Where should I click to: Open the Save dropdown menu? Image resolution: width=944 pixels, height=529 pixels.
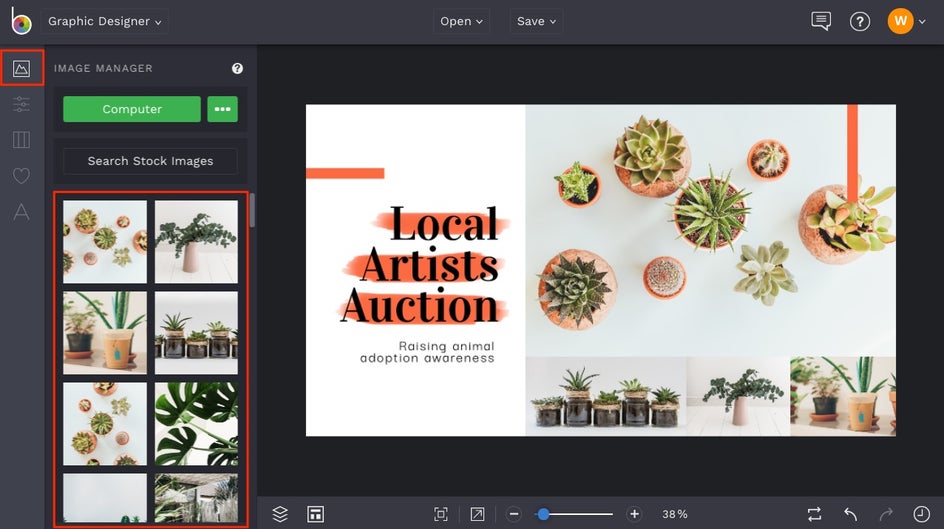(536, 21)
